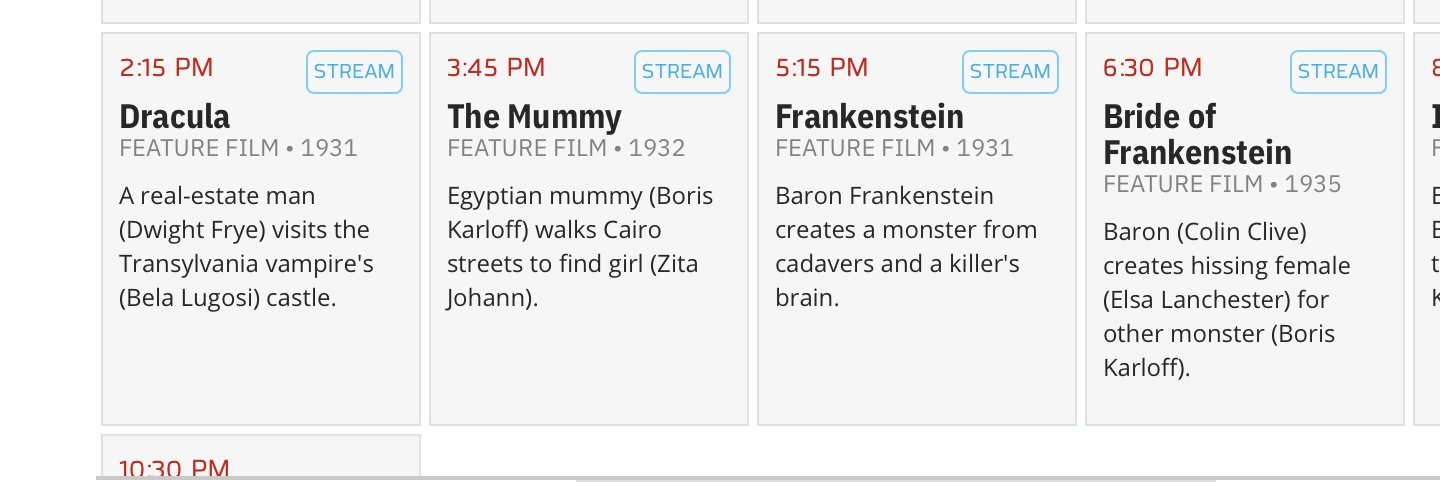Stream the 5:15 PM Frankenstein showing
Viewport: 1440px width, 482px height.
(x=1010, y=72)
